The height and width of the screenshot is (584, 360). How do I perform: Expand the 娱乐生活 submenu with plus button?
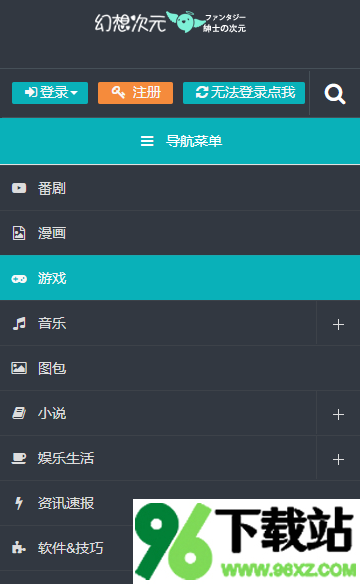tap(338, 459)
